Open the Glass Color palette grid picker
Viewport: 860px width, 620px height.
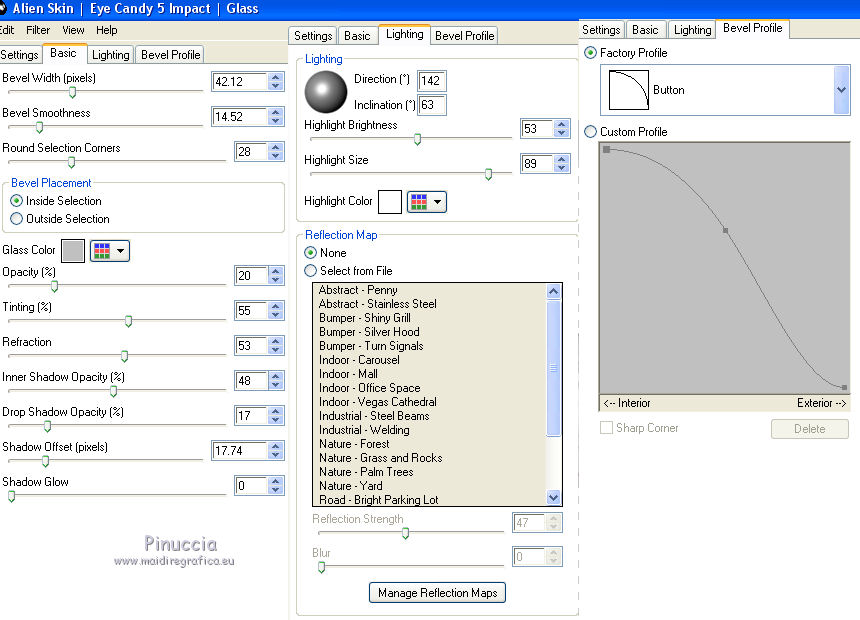click(109, 251)
